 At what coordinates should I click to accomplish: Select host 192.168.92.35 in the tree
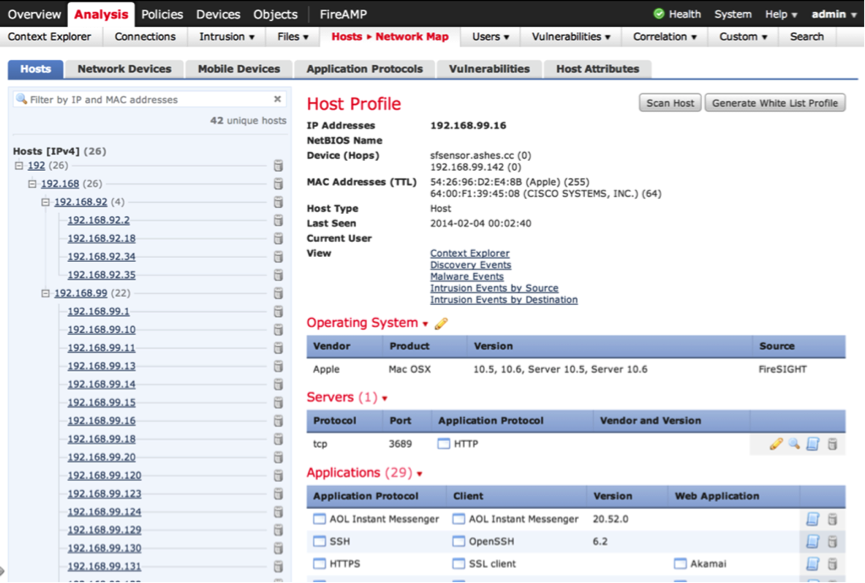pos(102,275)
